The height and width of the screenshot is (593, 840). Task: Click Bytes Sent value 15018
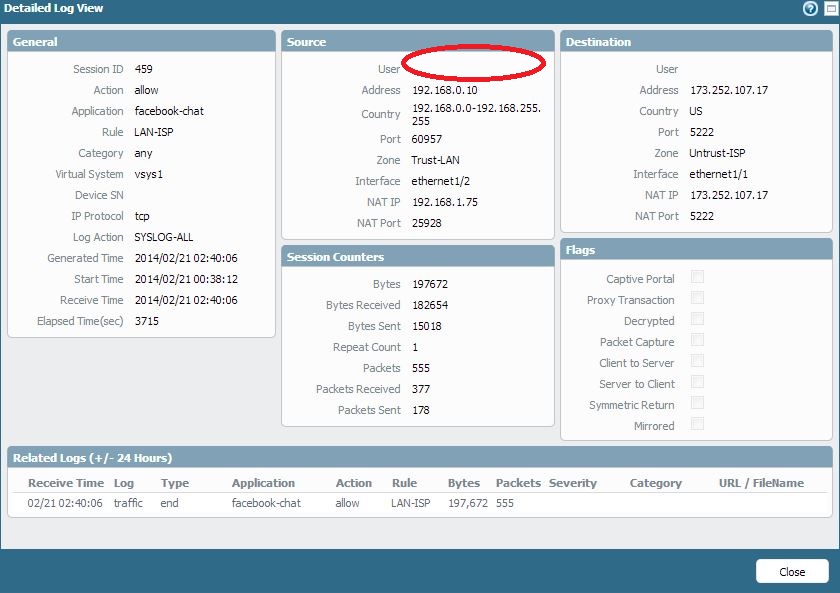click(x=427, y=326)
